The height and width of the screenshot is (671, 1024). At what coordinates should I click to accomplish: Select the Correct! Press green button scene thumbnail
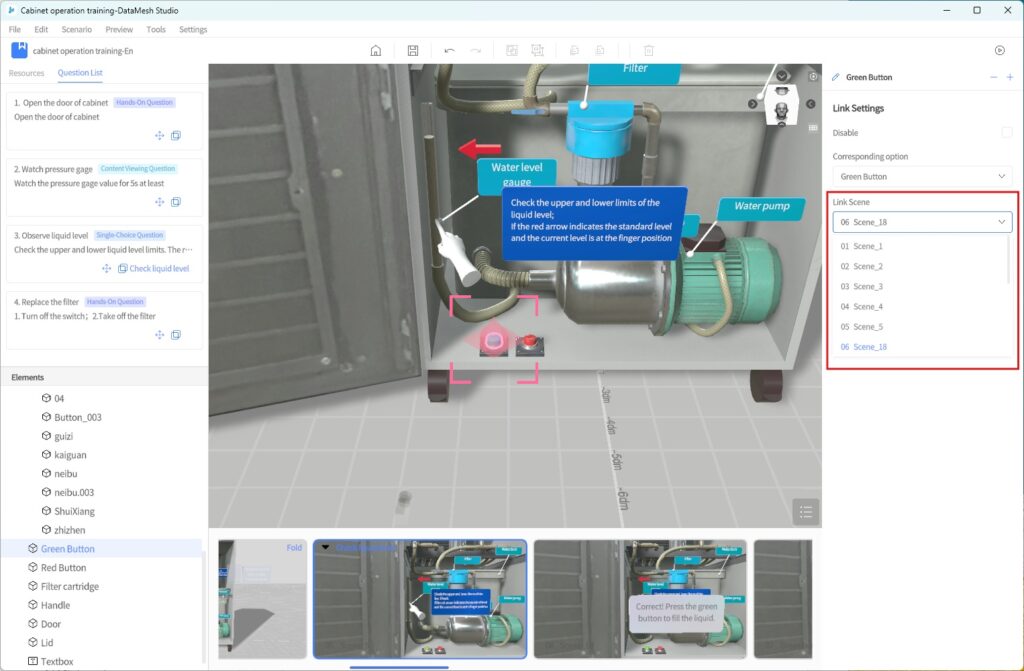pyautogui.click(x=640, y=598)
